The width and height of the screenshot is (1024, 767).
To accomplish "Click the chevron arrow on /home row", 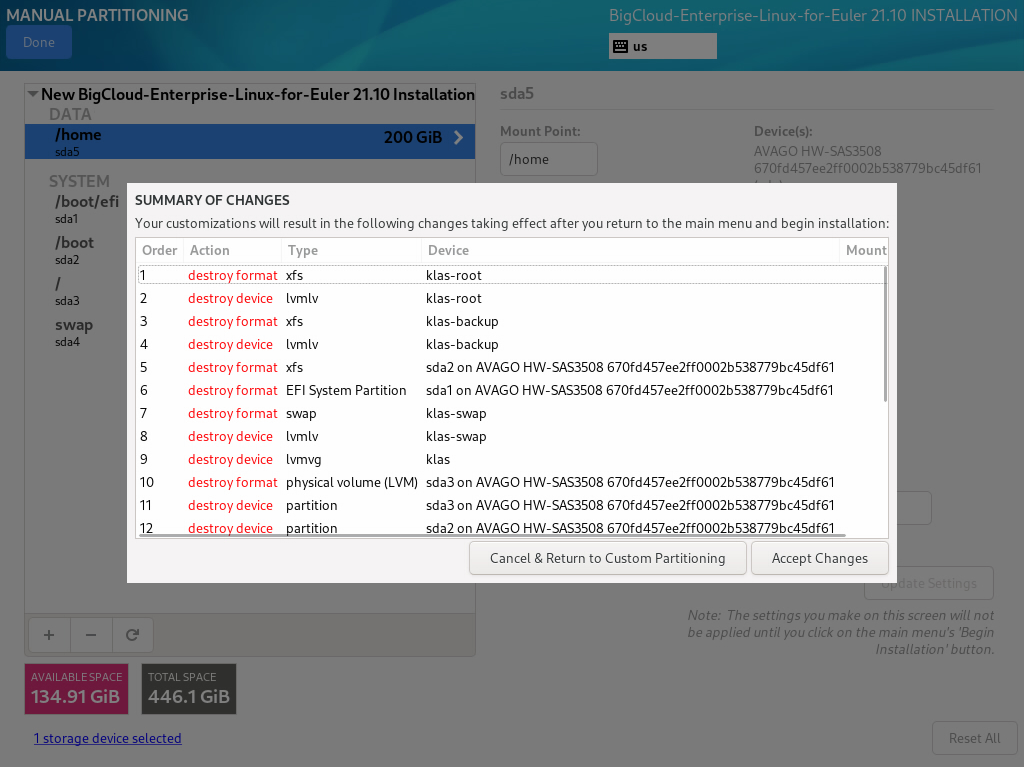I will point(458,137).
